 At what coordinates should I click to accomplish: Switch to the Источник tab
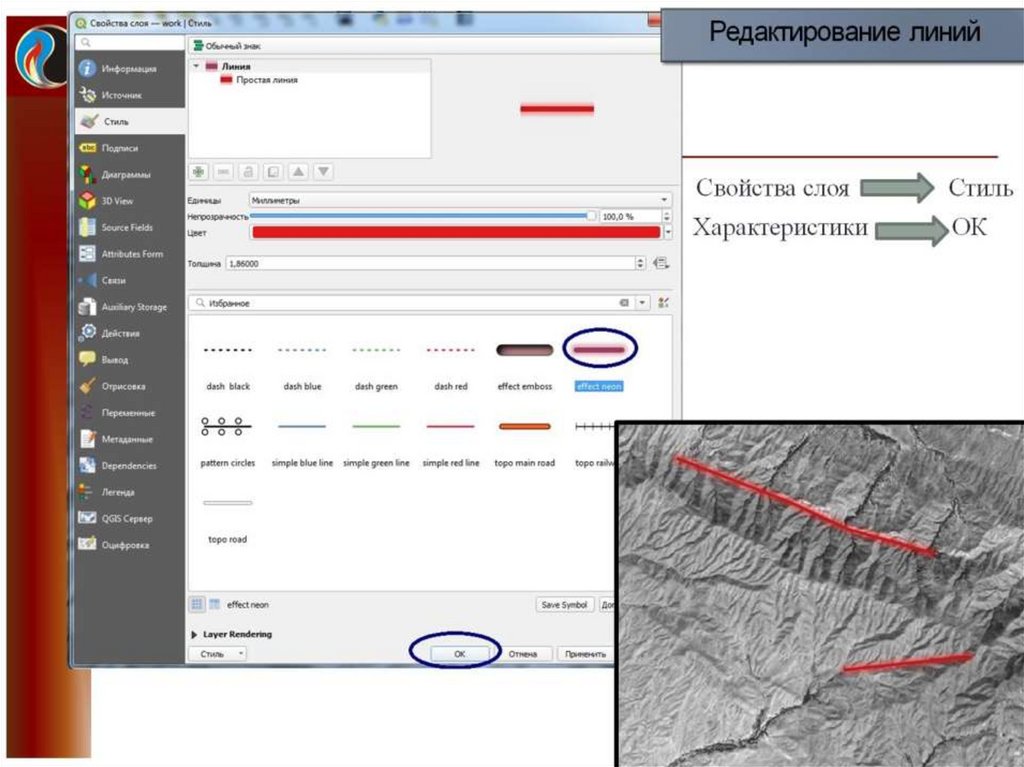(121, 95)
